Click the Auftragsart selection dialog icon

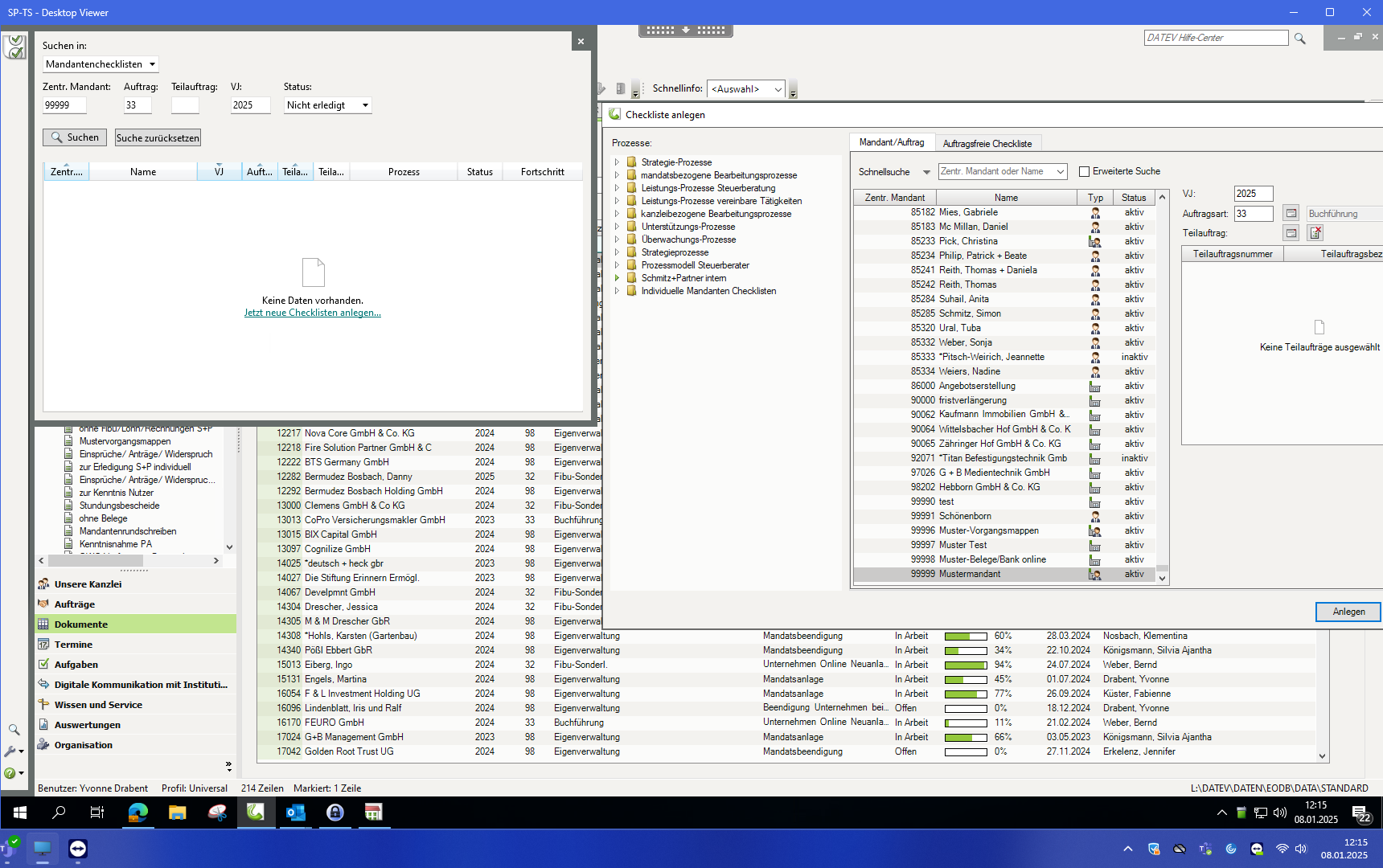click(x=1291, y=214)
